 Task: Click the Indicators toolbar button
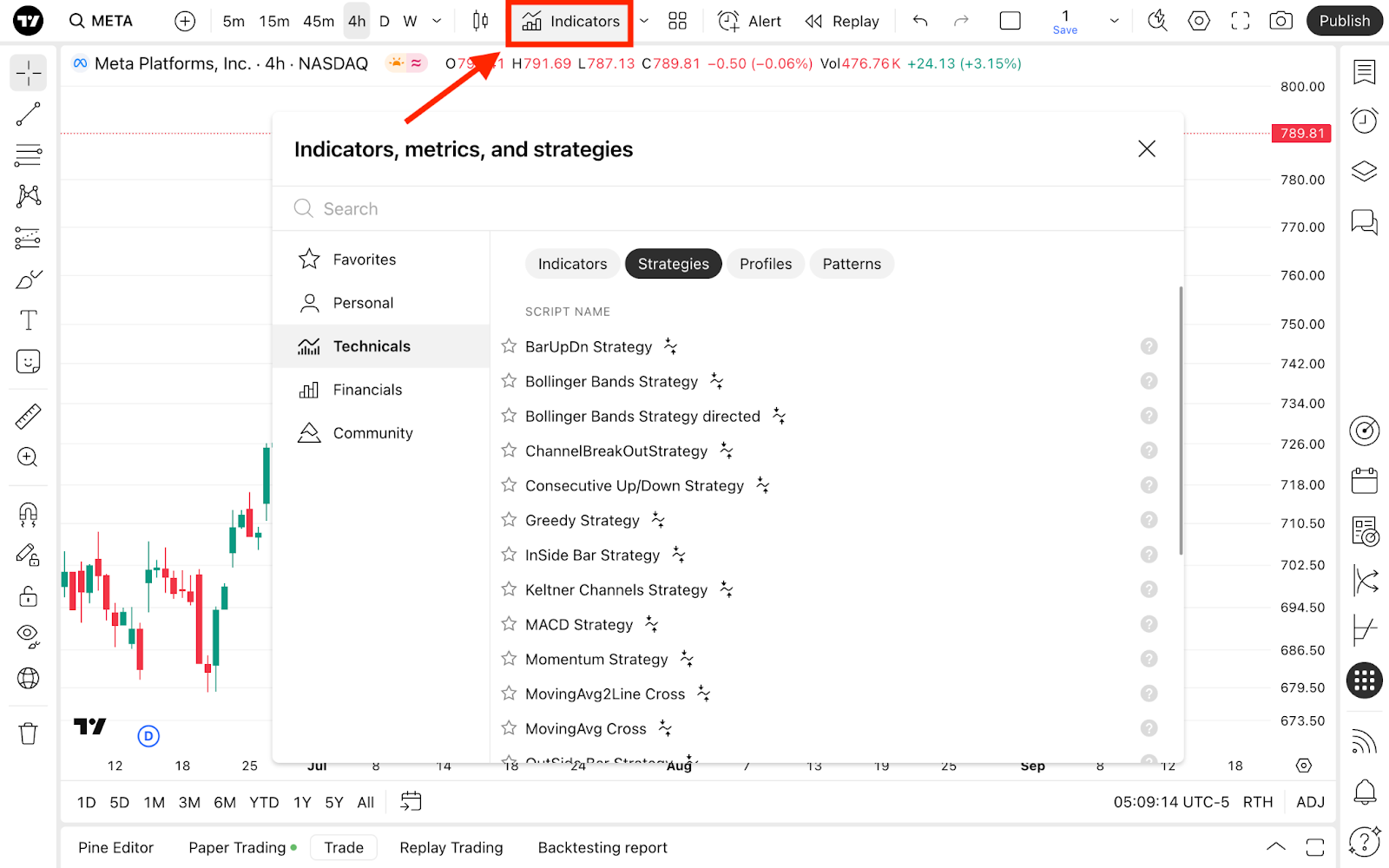(570, 21)
